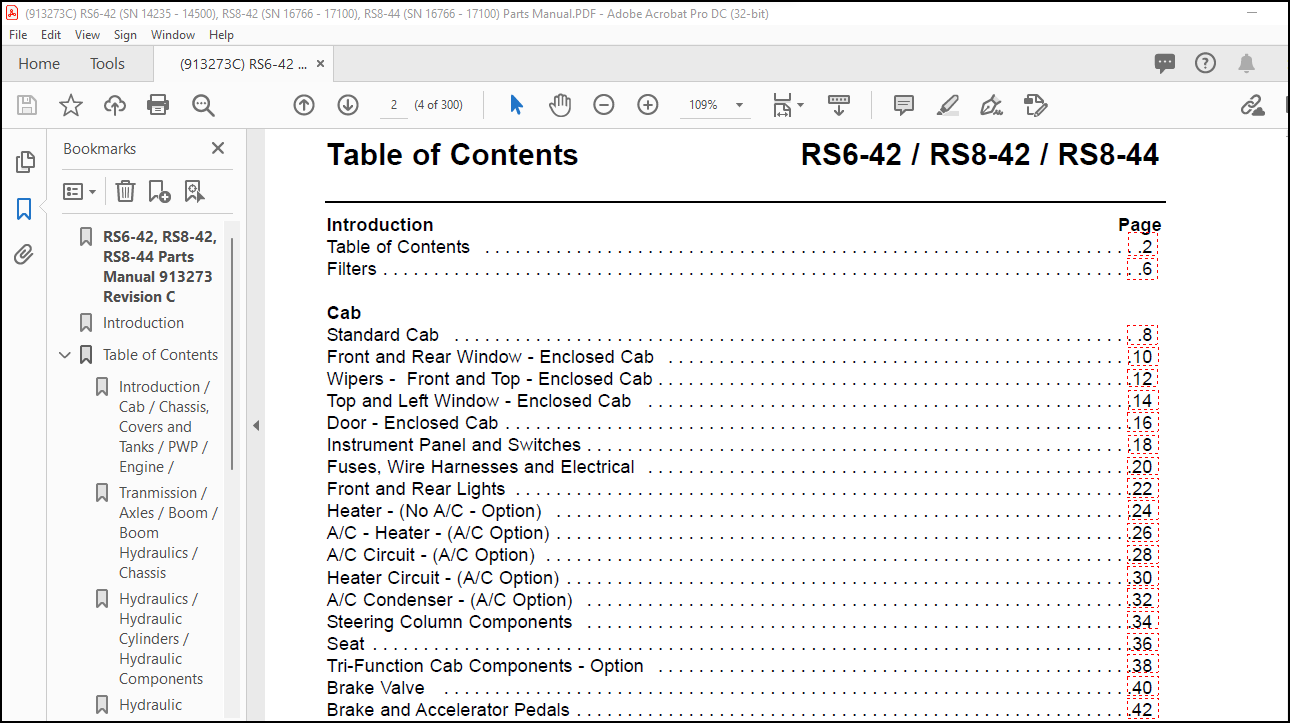1290x723 pixels.
Task: Click the 'Steering Column Components' entry text
Action: [x=450, y=622]
